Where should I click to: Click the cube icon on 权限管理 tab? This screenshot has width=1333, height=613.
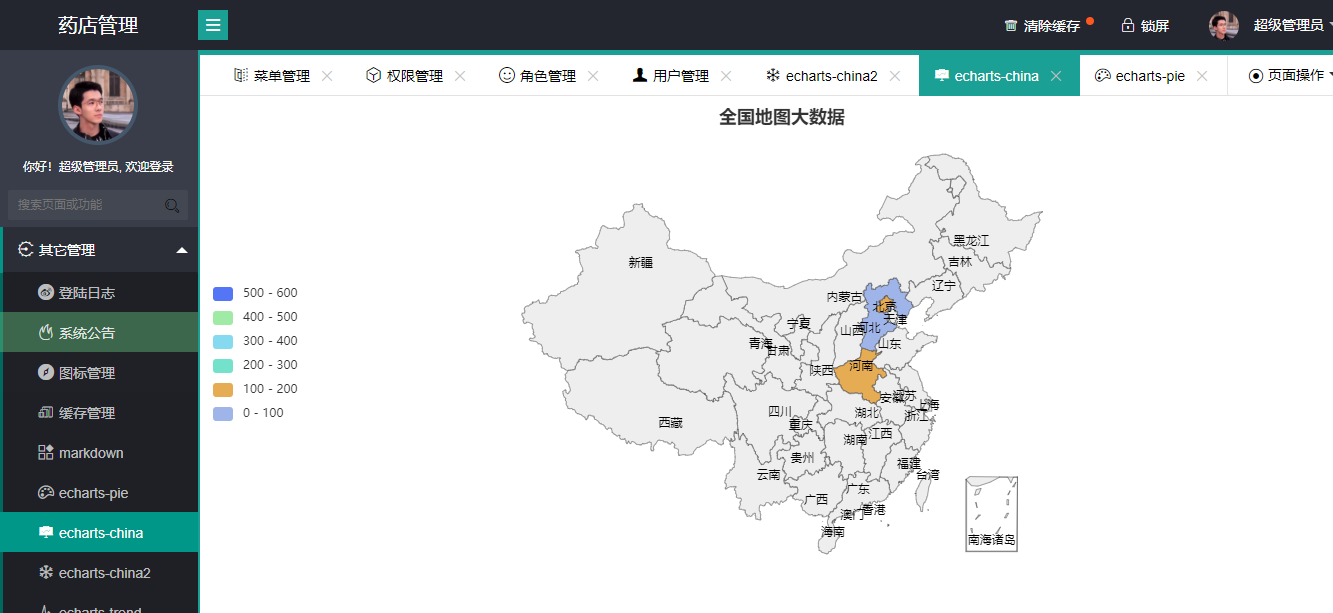tap(374, 76)
